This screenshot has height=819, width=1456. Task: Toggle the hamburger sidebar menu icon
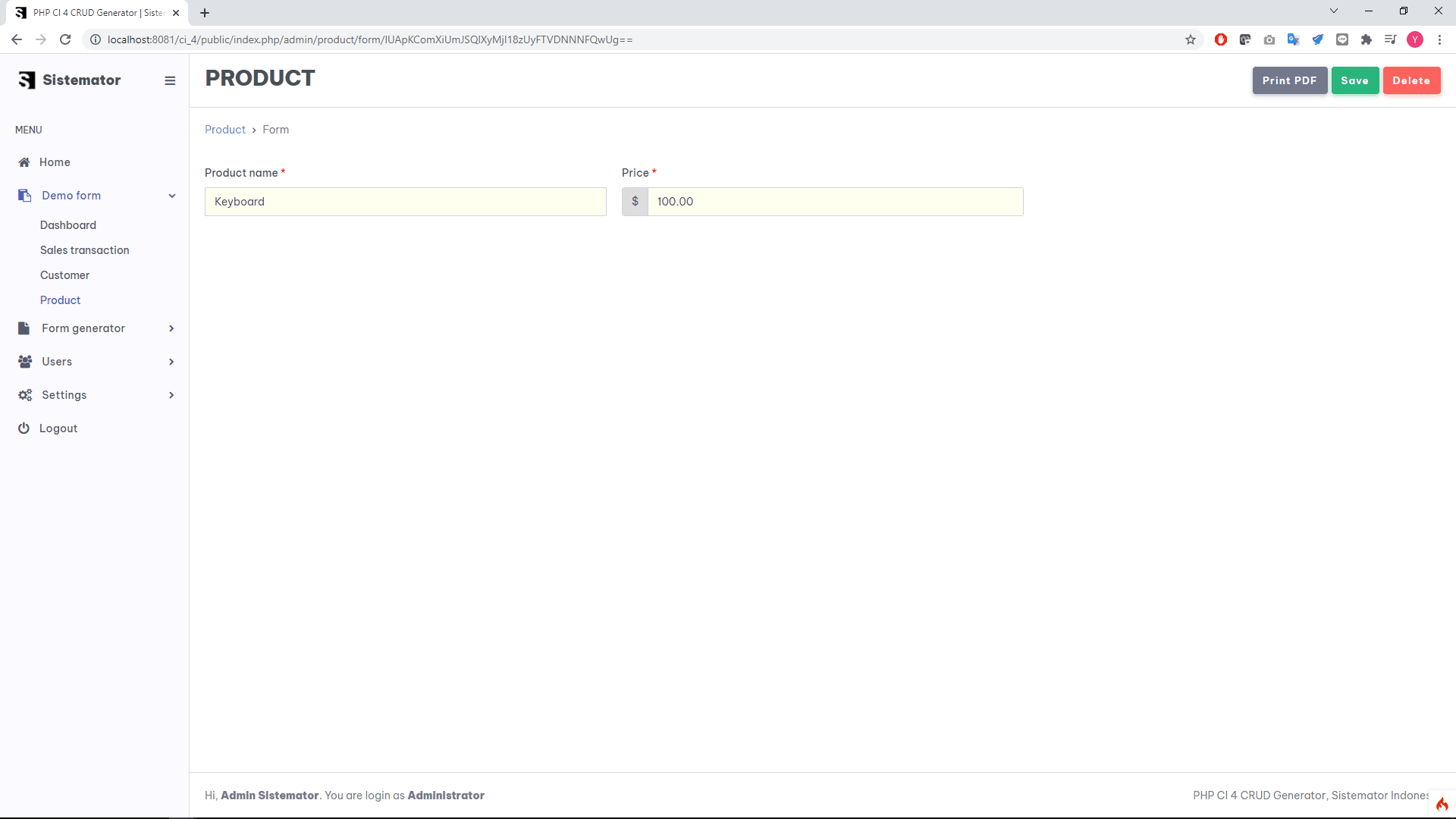click(x=170, y=80)
